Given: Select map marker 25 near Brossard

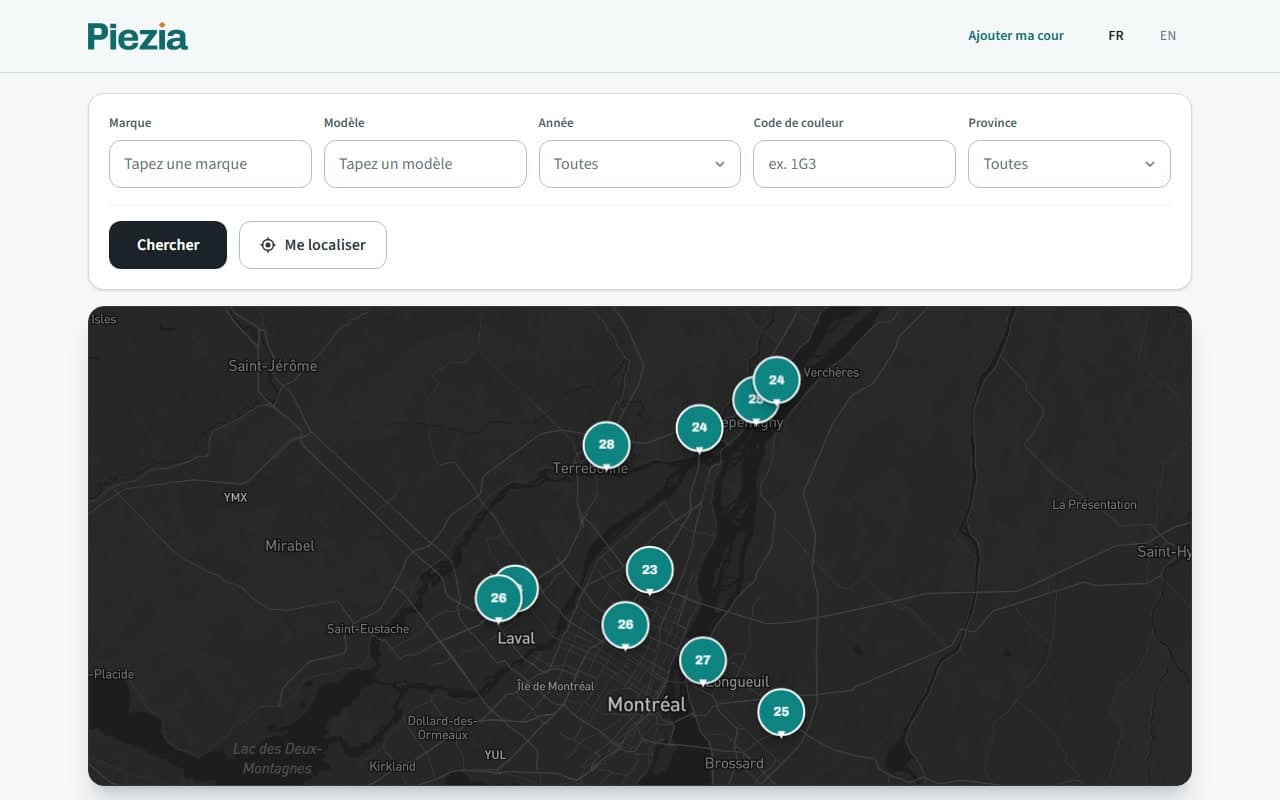Looking at the screenshot, I should [781, 712].
